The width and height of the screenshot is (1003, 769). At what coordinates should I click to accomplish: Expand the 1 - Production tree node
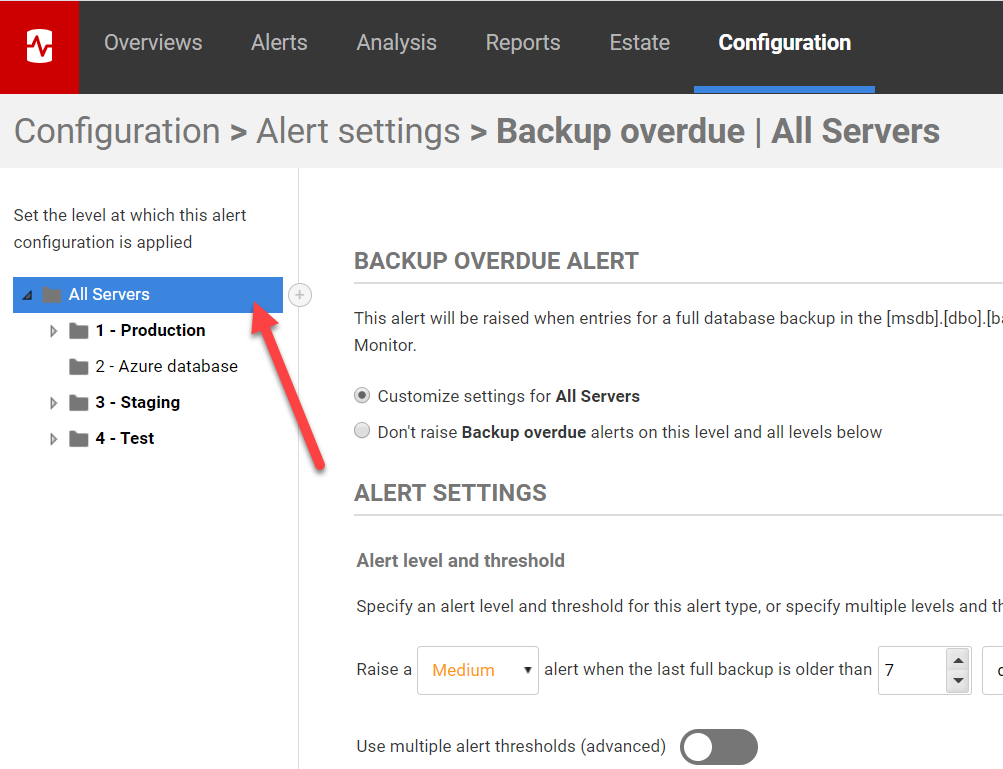pos(54,331)
